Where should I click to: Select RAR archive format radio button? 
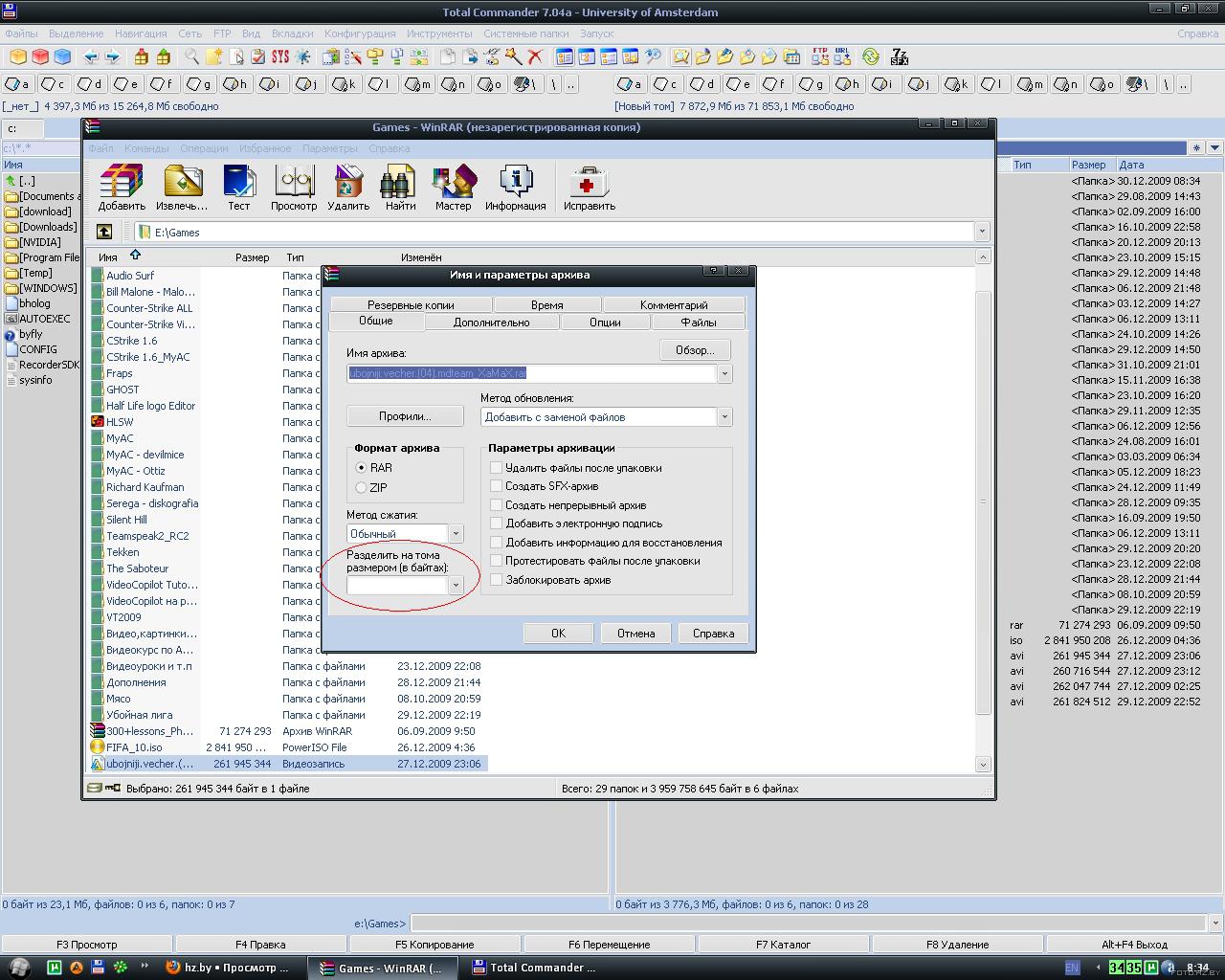click(x=361, y=468)
